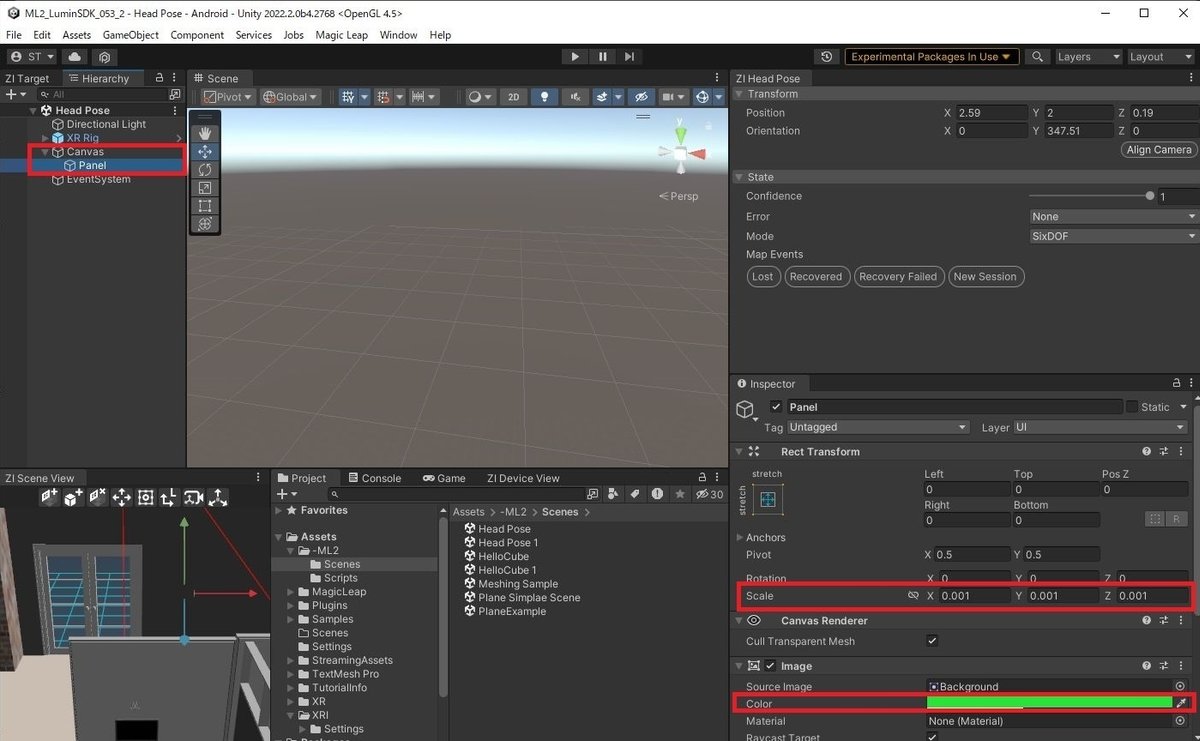
Task: Click the Play button
Action: 575,57
